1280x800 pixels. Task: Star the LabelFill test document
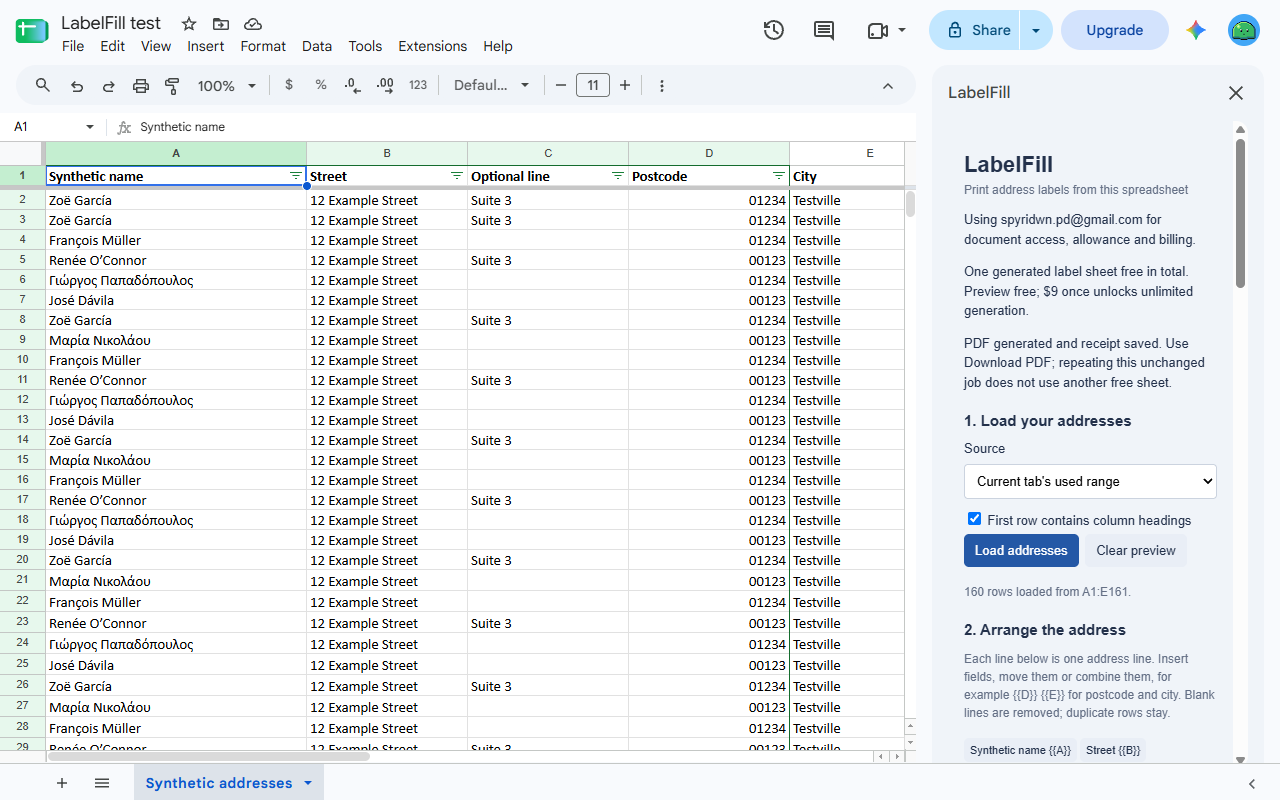pos(189,24)
